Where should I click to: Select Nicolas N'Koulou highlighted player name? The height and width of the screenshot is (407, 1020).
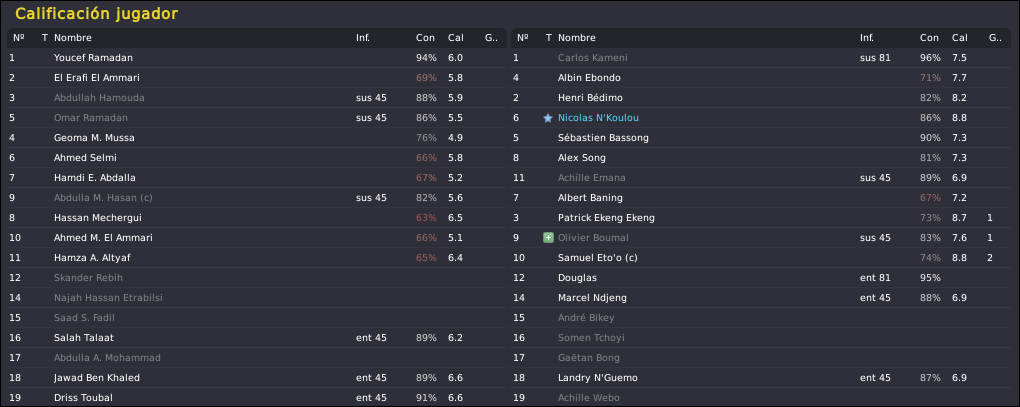point(598,118)
